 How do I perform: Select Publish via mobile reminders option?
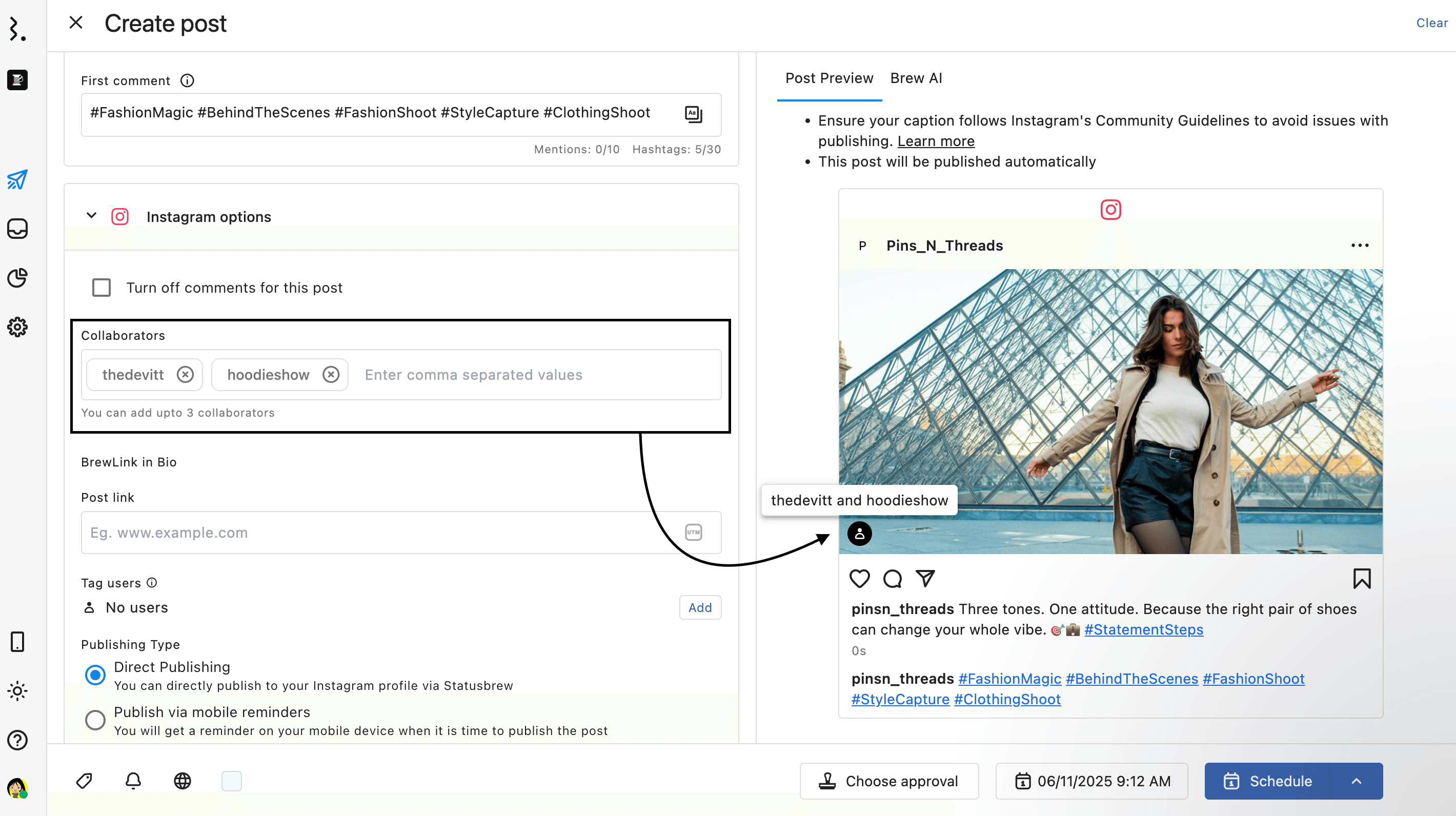point(95,720)
